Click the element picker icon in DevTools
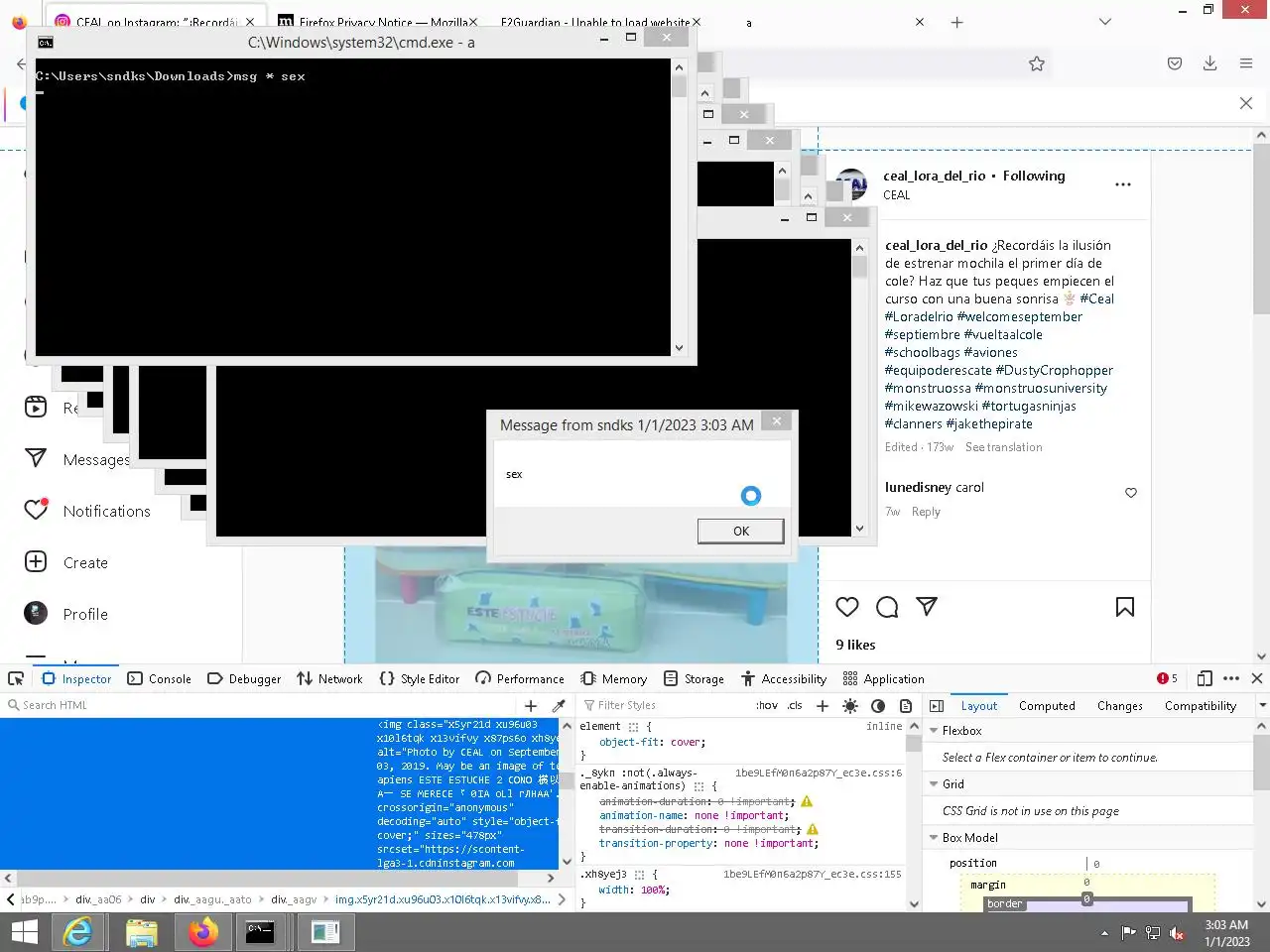The width and height of the screenshot is (1270, 952). pos(16,679)
